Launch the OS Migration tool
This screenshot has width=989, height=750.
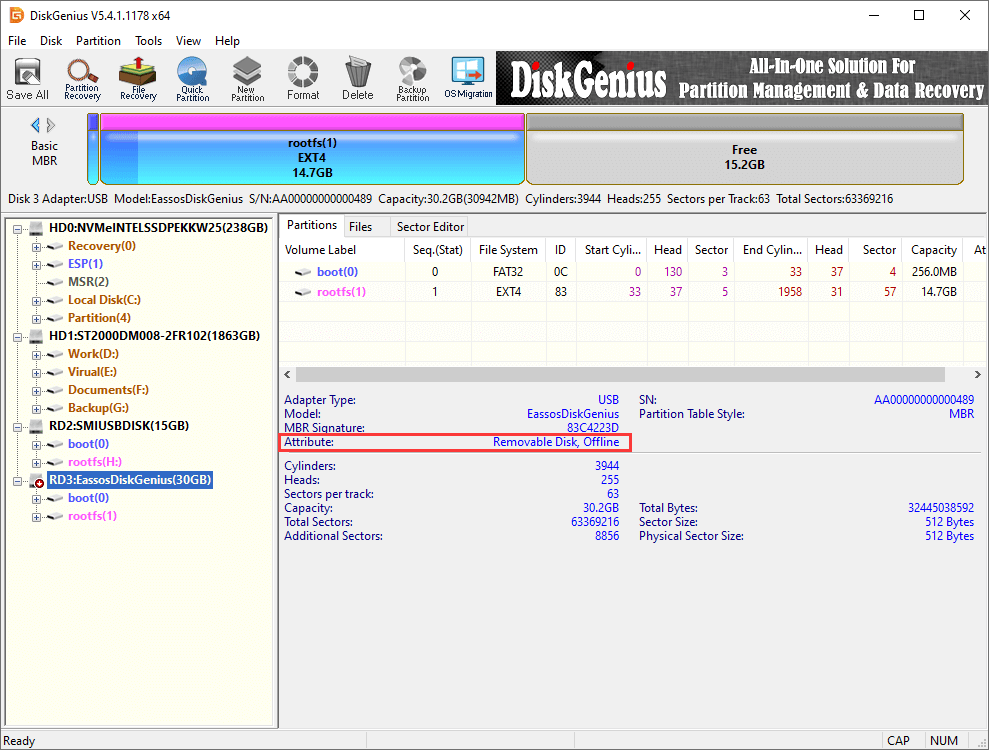click(468, 79)
